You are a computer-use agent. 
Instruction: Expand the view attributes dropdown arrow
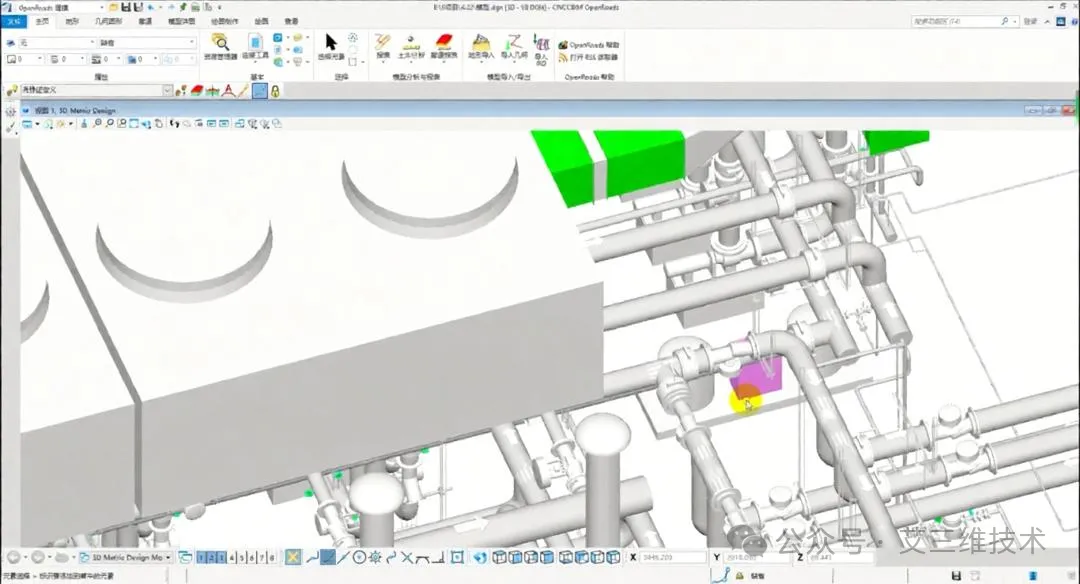[x=37, y=124]
